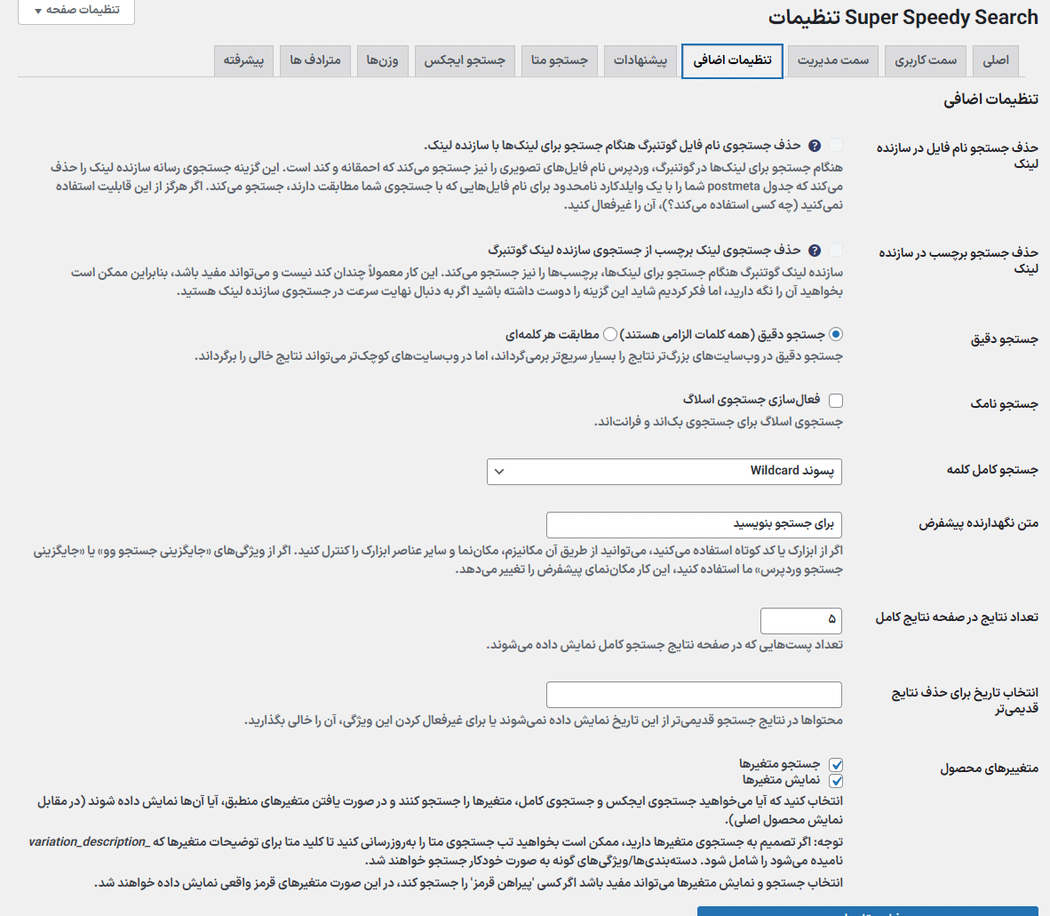Click the default placeholder text field

click(694, 524)
